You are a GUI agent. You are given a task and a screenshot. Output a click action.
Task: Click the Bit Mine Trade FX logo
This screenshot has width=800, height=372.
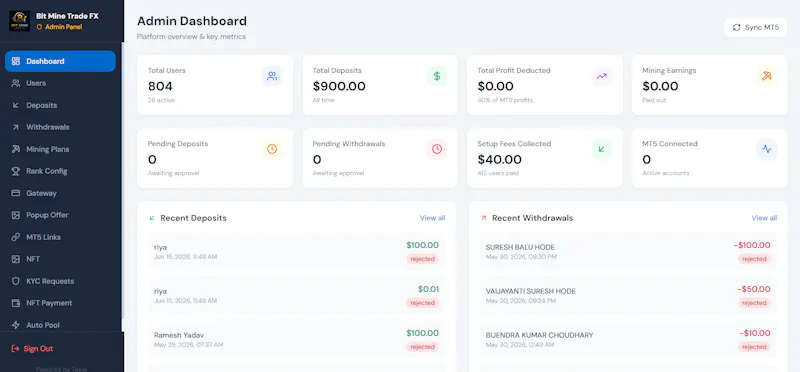(19, 21)
